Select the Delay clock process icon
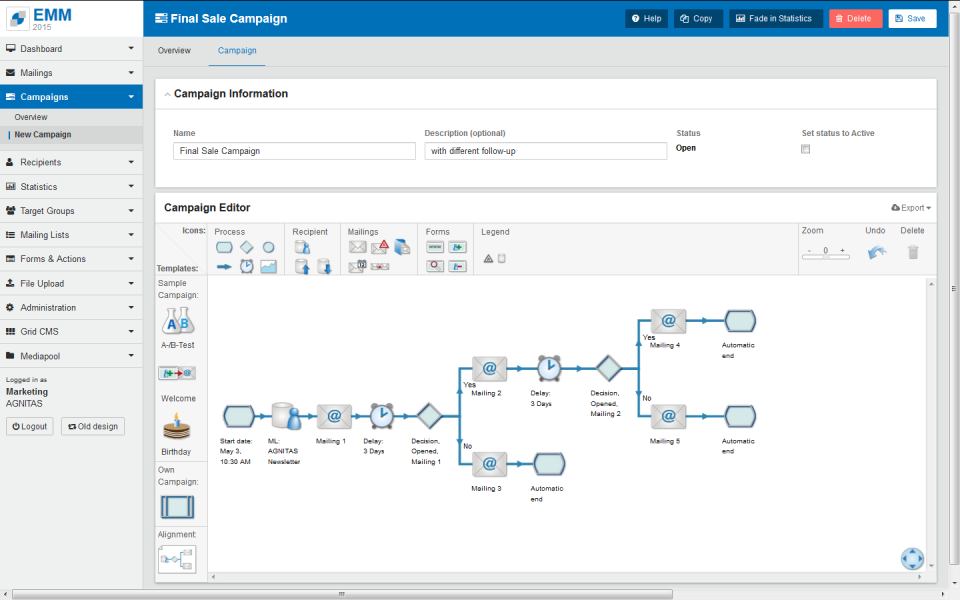The image size is (960, 600). point(247,266)
